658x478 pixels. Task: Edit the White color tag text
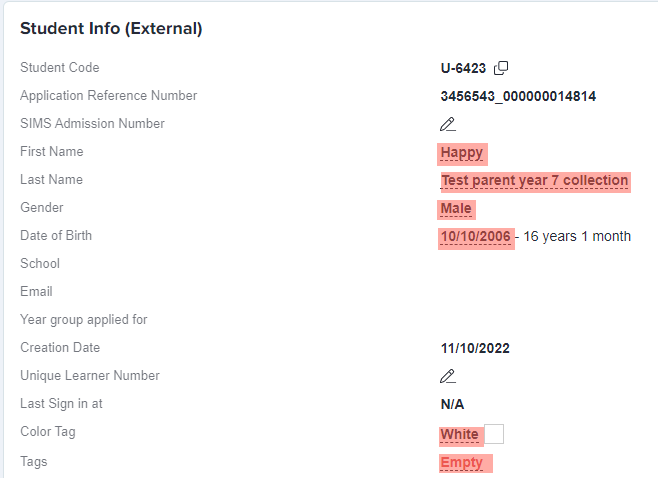pos(460,435)
